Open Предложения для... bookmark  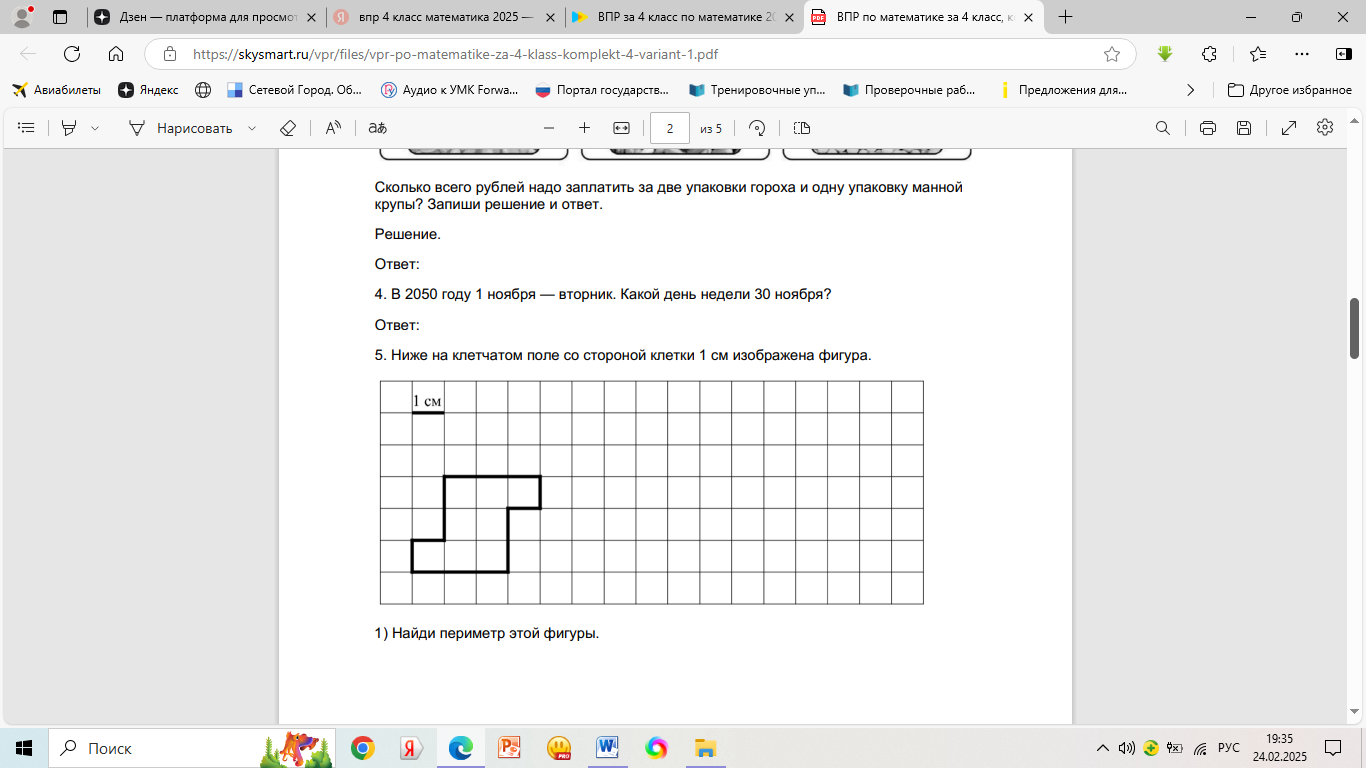(x=1063, y=90)
